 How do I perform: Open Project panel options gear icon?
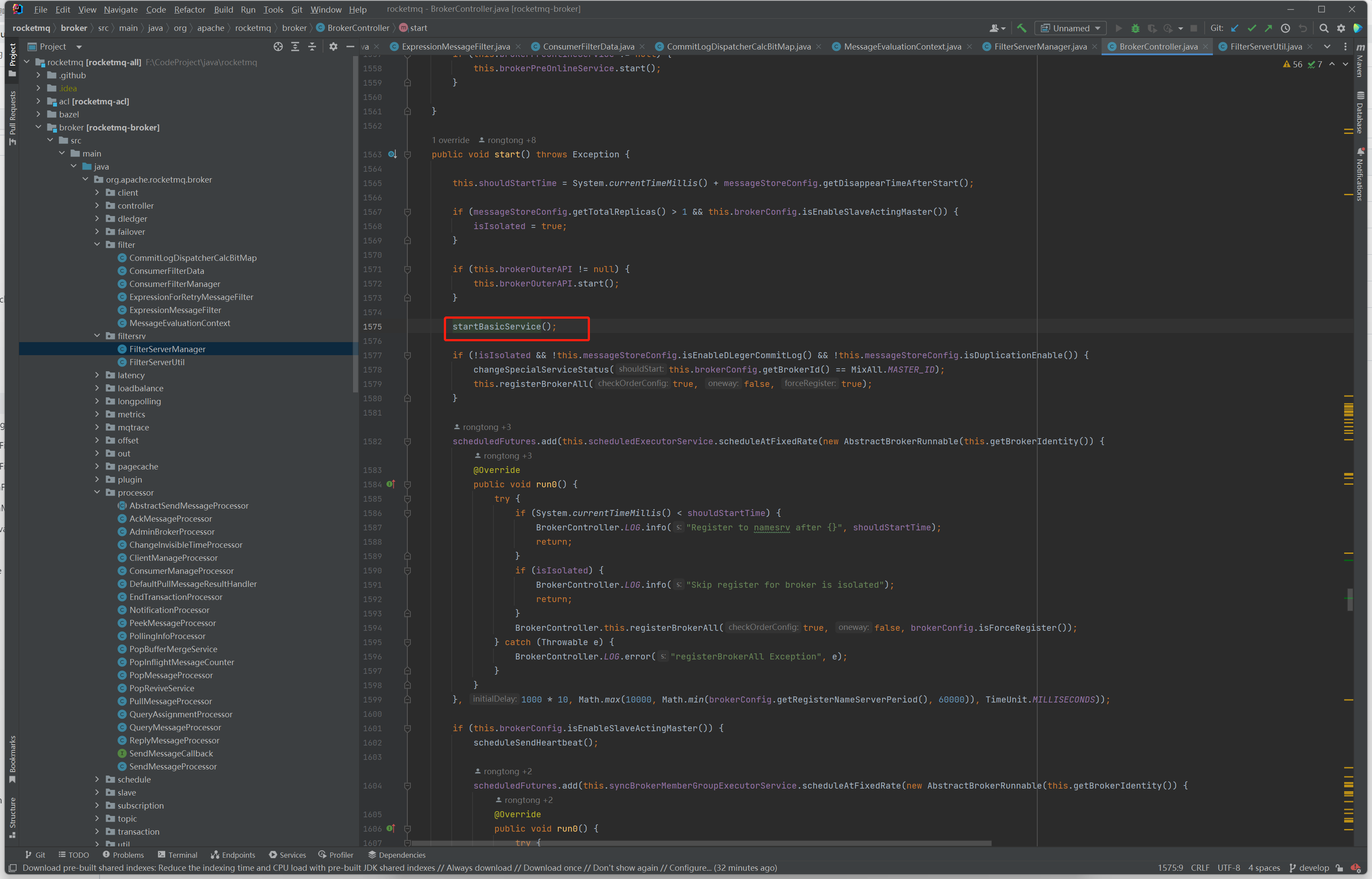click(x=333, y=47)
